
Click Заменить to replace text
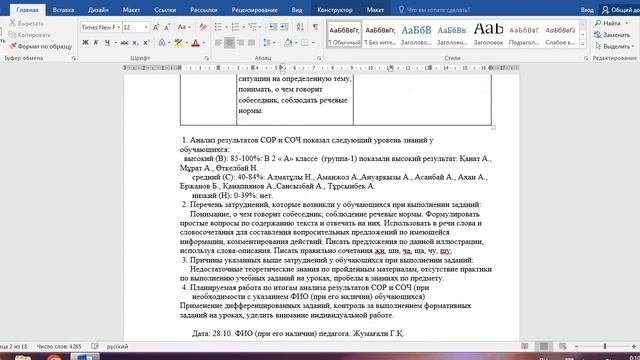pos(612,35)
